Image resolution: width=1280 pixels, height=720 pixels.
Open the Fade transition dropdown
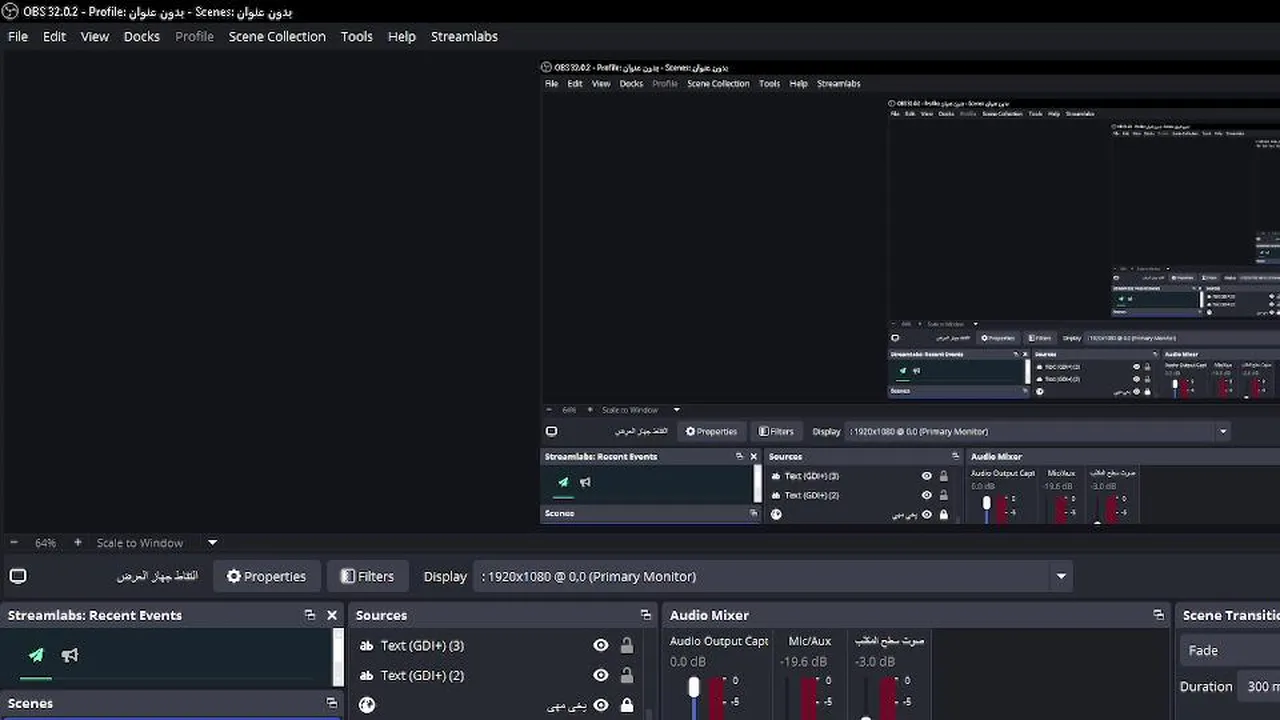tap(1230, 650)
